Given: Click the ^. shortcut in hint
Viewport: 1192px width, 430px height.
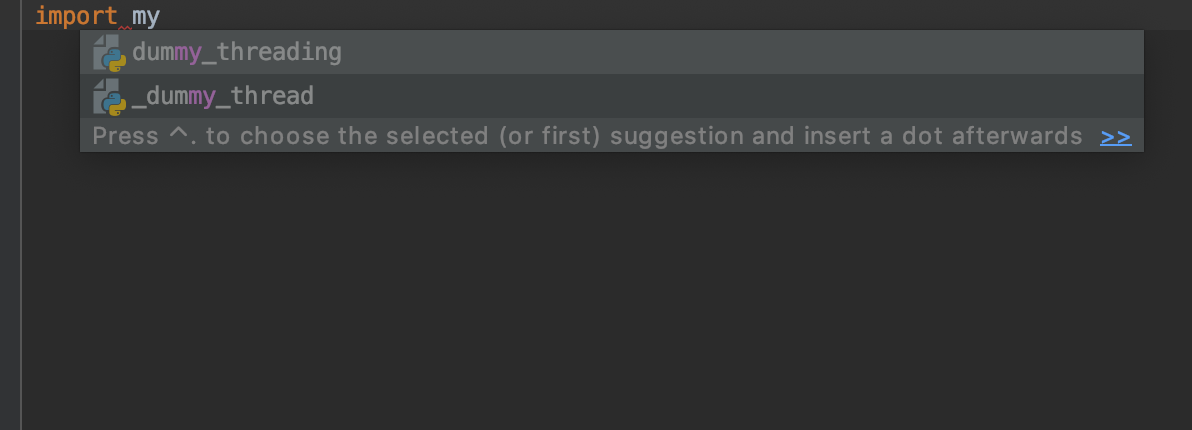Looking at the screenshot, I should coord(182,136).
